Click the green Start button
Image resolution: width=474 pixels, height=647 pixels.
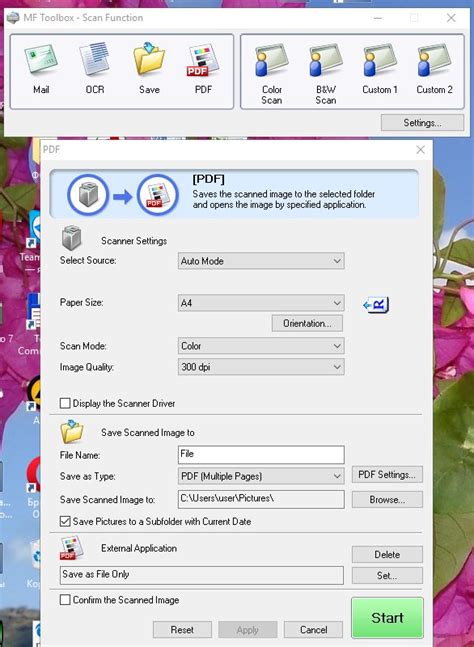point(387,618)
